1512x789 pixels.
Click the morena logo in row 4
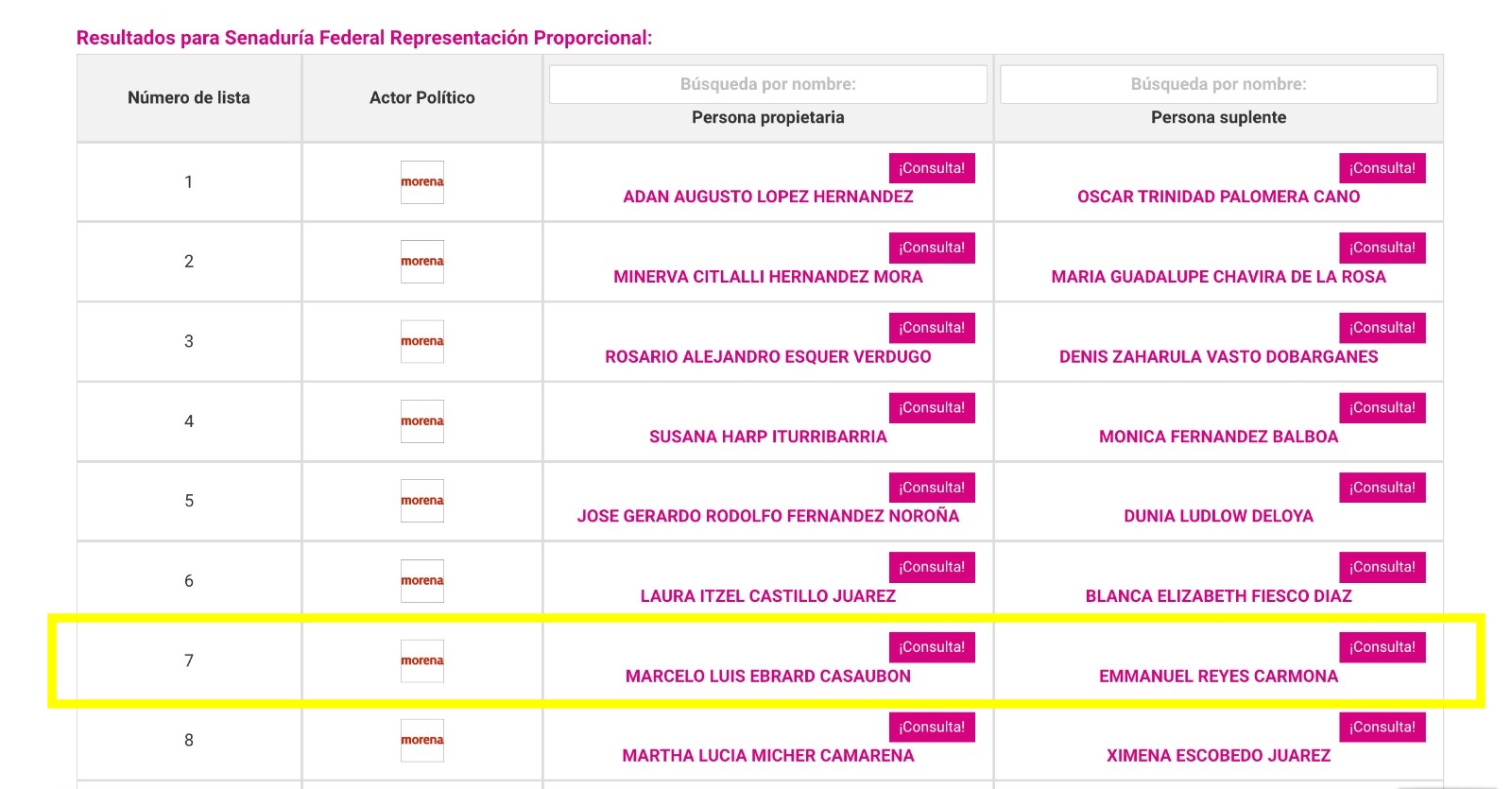tap(421, 420)
